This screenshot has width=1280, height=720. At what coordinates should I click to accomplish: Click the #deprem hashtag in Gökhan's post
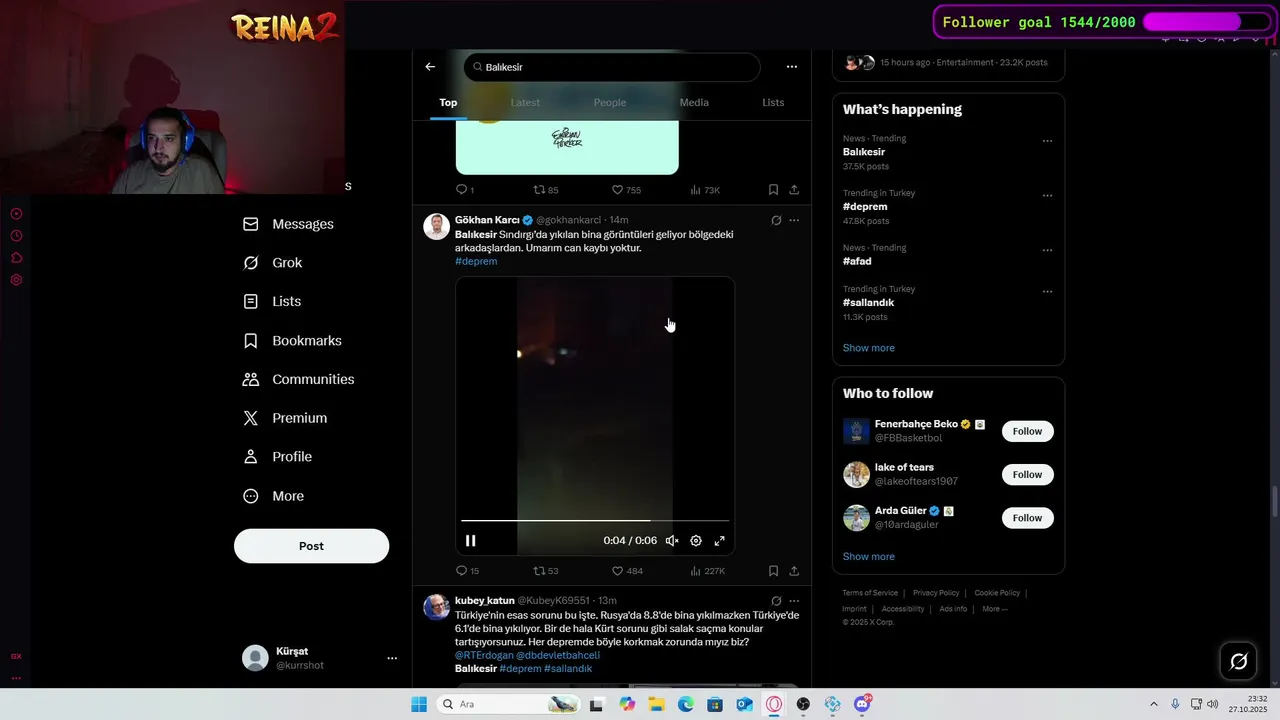[x=476, y=261]
